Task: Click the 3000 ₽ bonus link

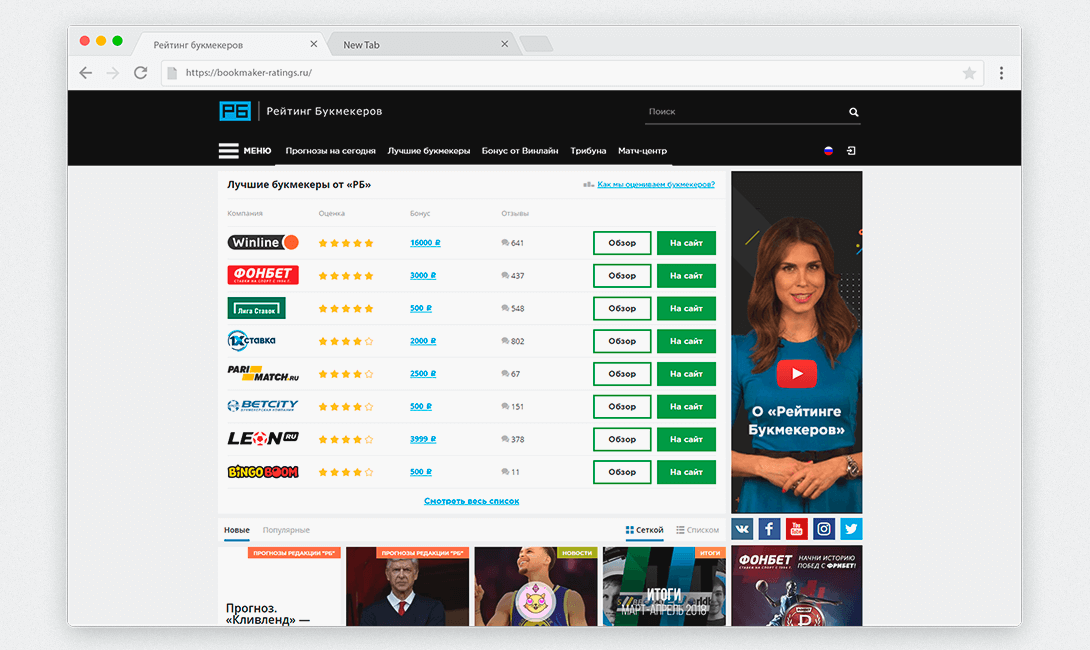Action: pyautogui.click(x=423, y=275)
